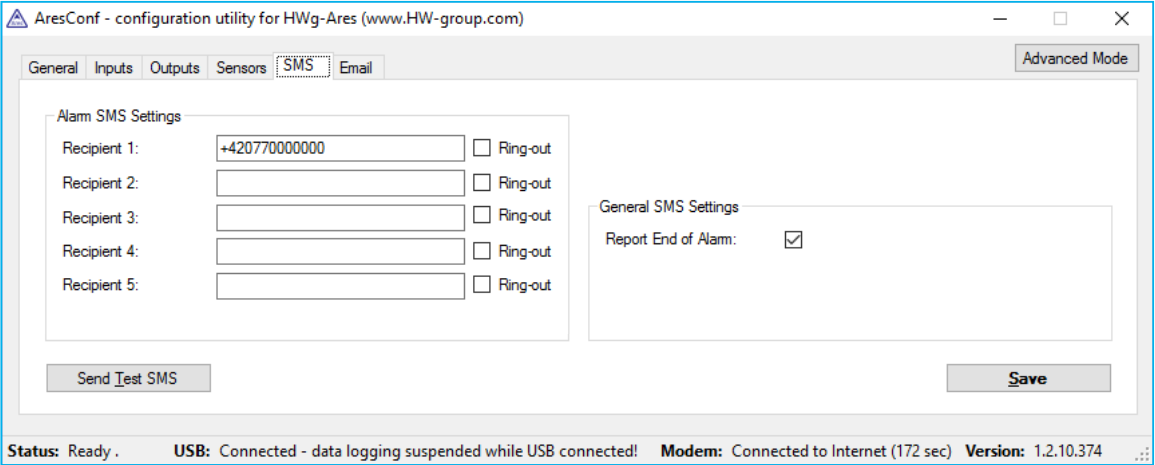Viewport: 1155px width, 465px height.
Task: Switch to Advanced Mode
Action: 1075,58
